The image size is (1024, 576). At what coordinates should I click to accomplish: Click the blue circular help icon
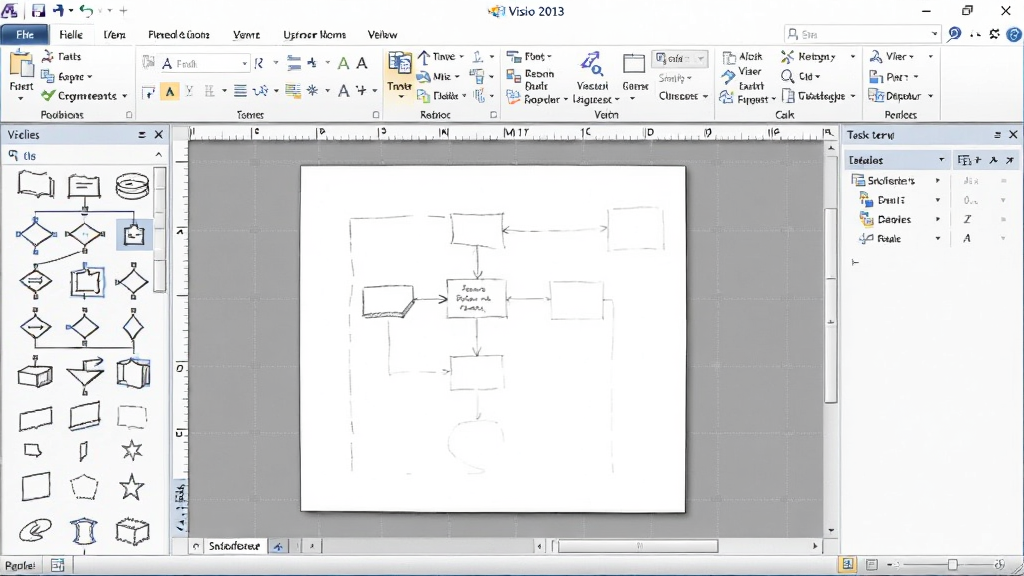(x=1014, y=34)
